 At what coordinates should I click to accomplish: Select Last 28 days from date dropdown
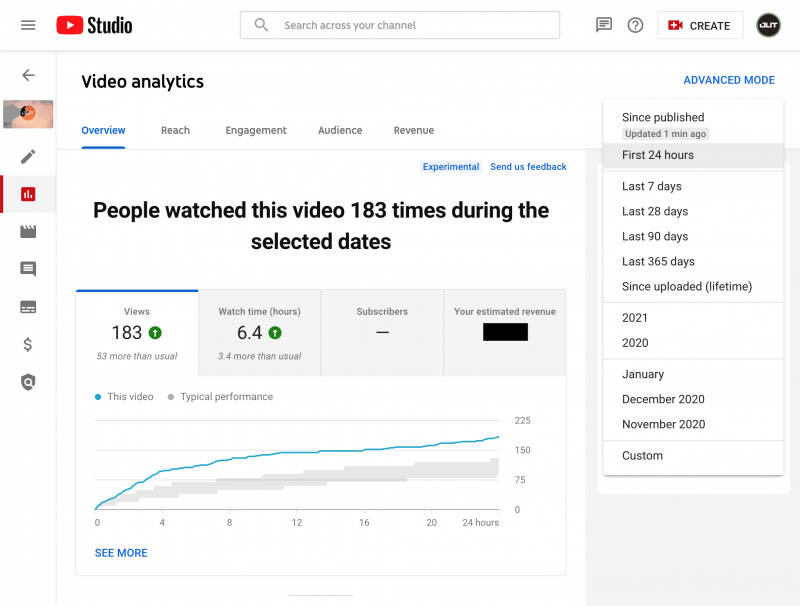(x=654, y=211)
